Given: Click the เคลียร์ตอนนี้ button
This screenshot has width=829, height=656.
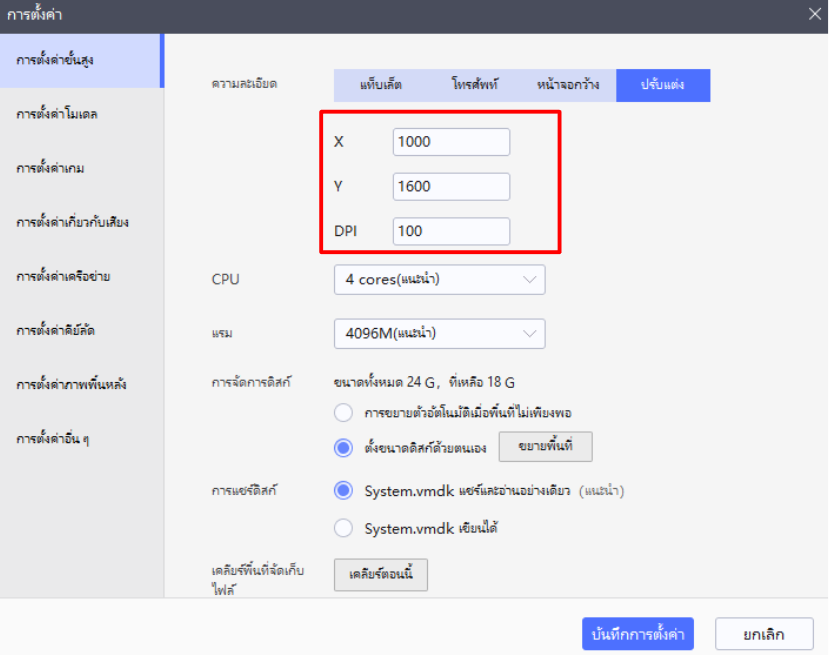Looking at the screenshot, I should [x=381, y=575].
